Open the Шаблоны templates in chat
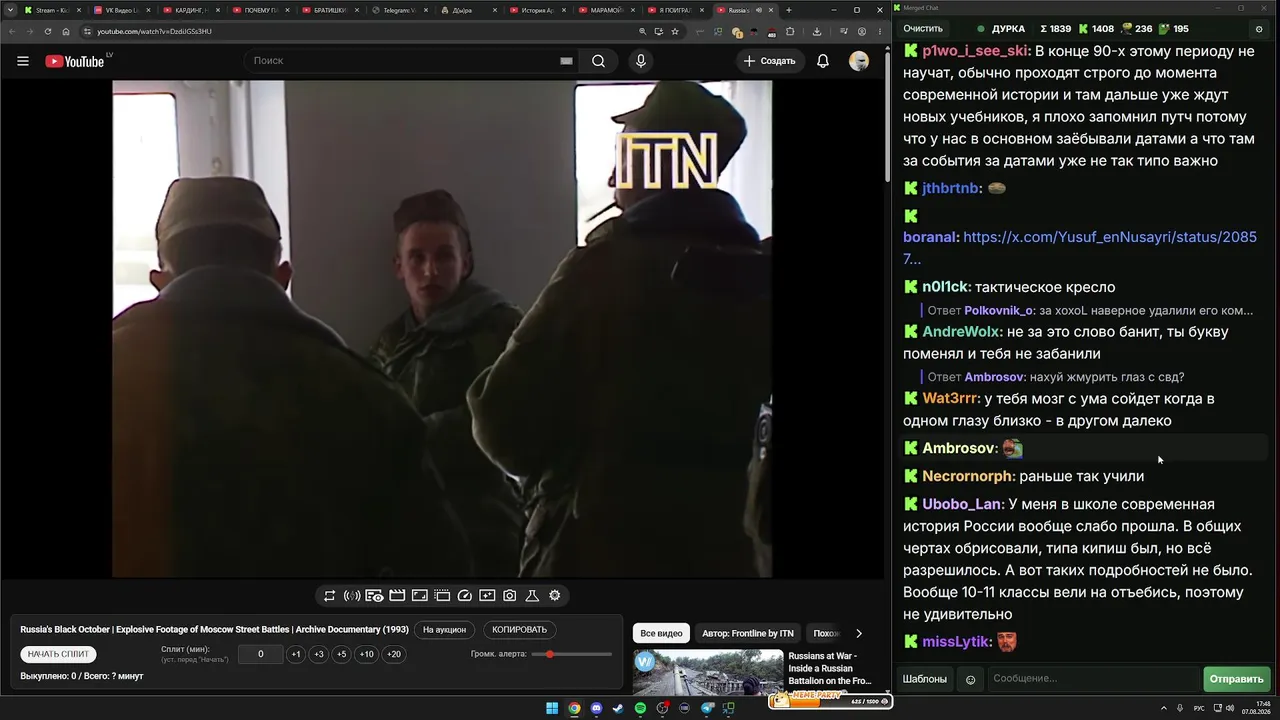1280x720 pixels. click(x=925, y=679)
